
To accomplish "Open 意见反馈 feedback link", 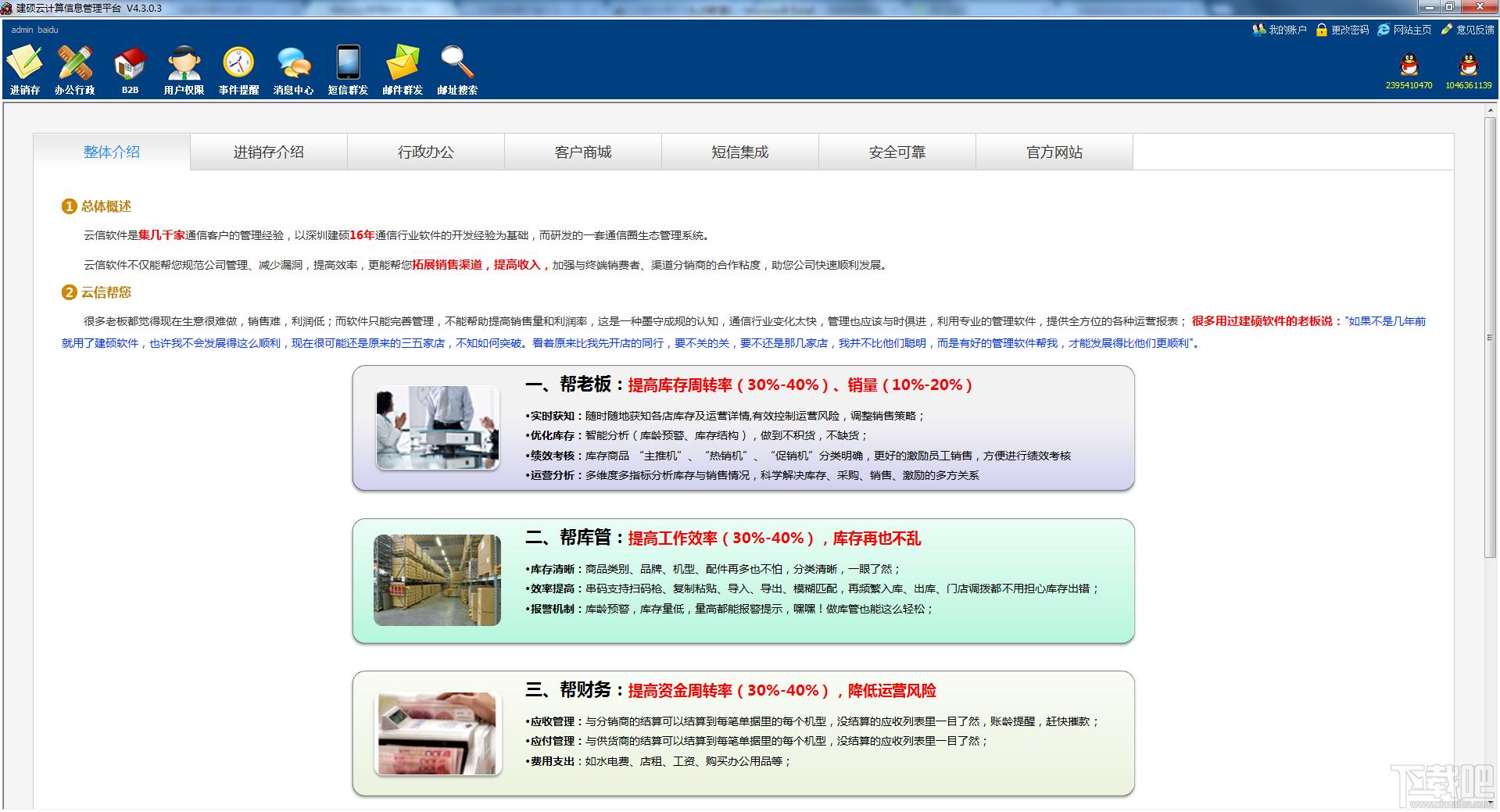I will (x=1467, y=30).
